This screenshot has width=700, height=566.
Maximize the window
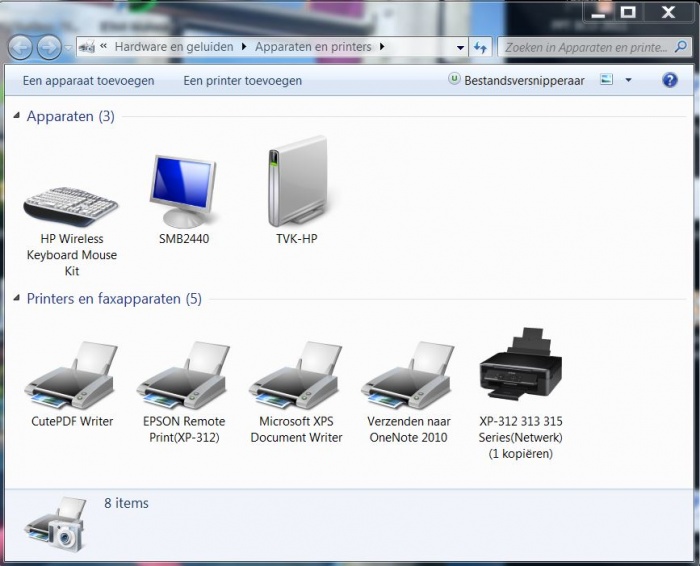coord(629,12)
